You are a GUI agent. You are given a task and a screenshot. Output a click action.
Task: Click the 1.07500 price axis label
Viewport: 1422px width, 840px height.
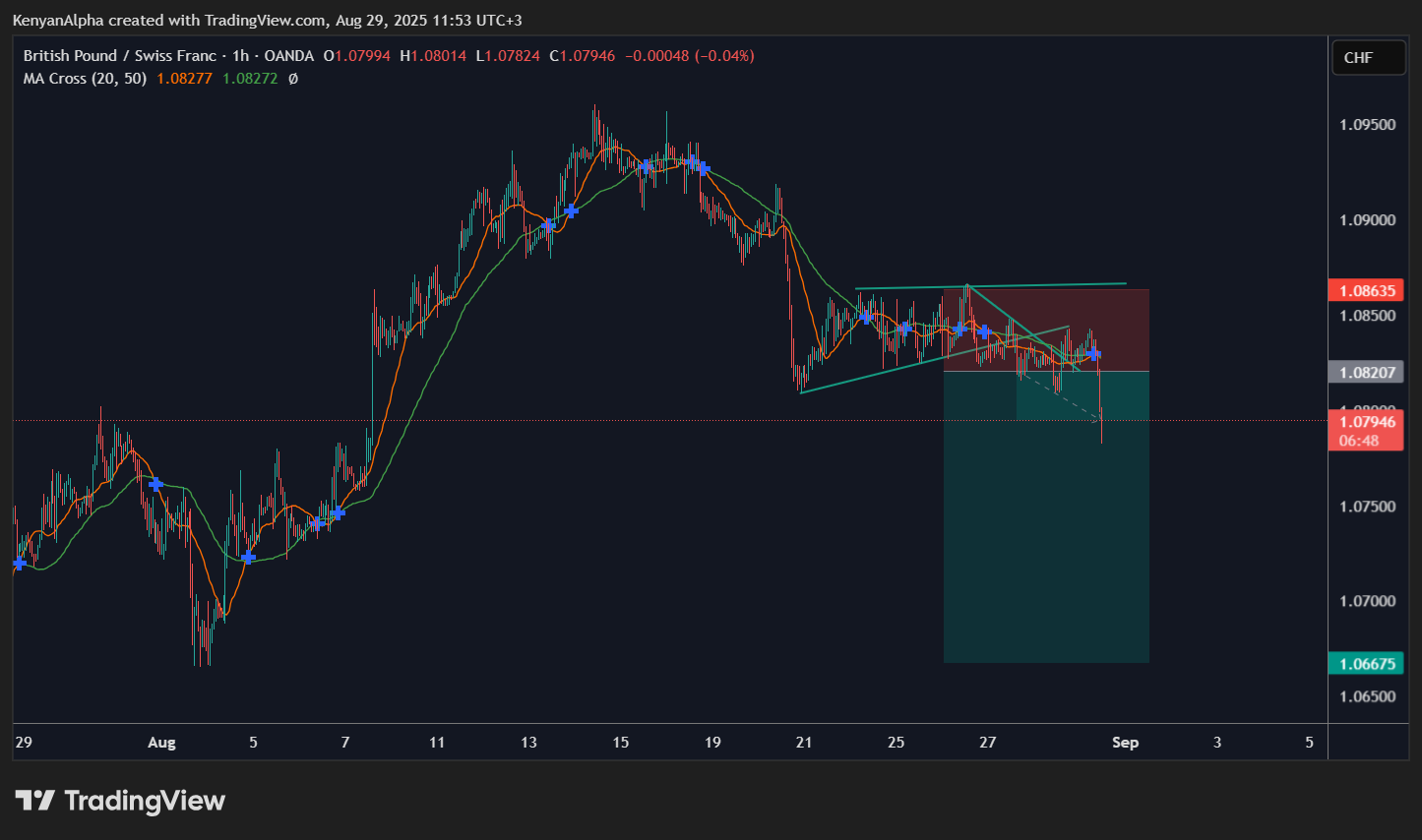tap(1367, 507)
